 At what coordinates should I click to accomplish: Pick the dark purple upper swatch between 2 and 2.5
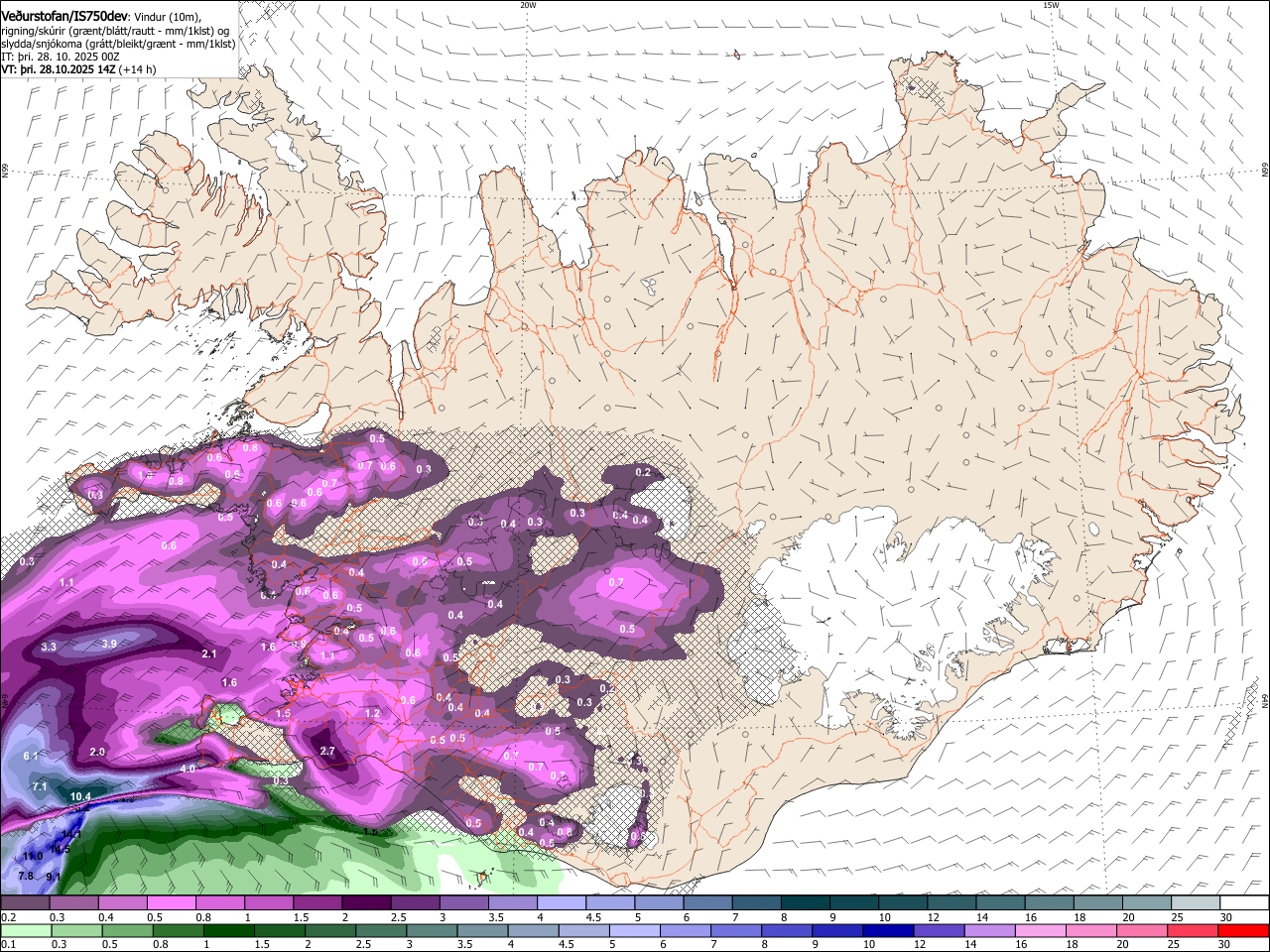tap(366, 903)
